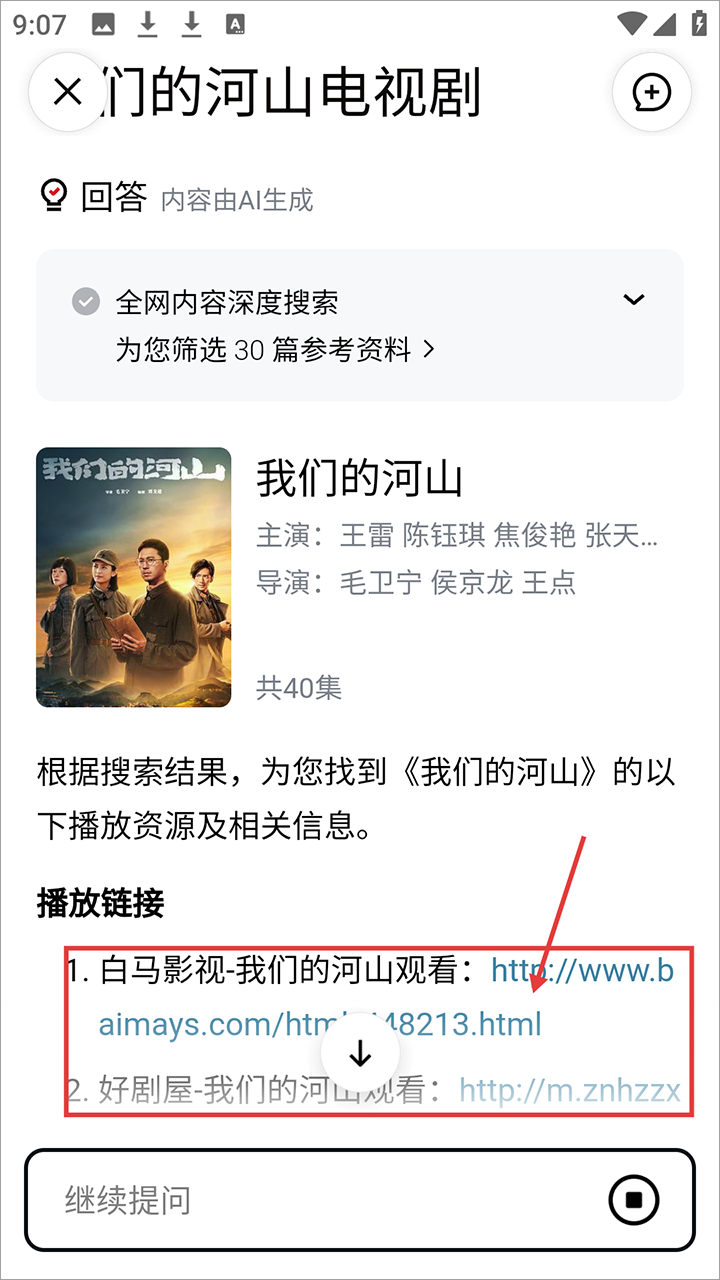The height and width of the screenshot is (1280, 720).
Task: Collapse the deep search panel chevron
Action: coord(634,299)
